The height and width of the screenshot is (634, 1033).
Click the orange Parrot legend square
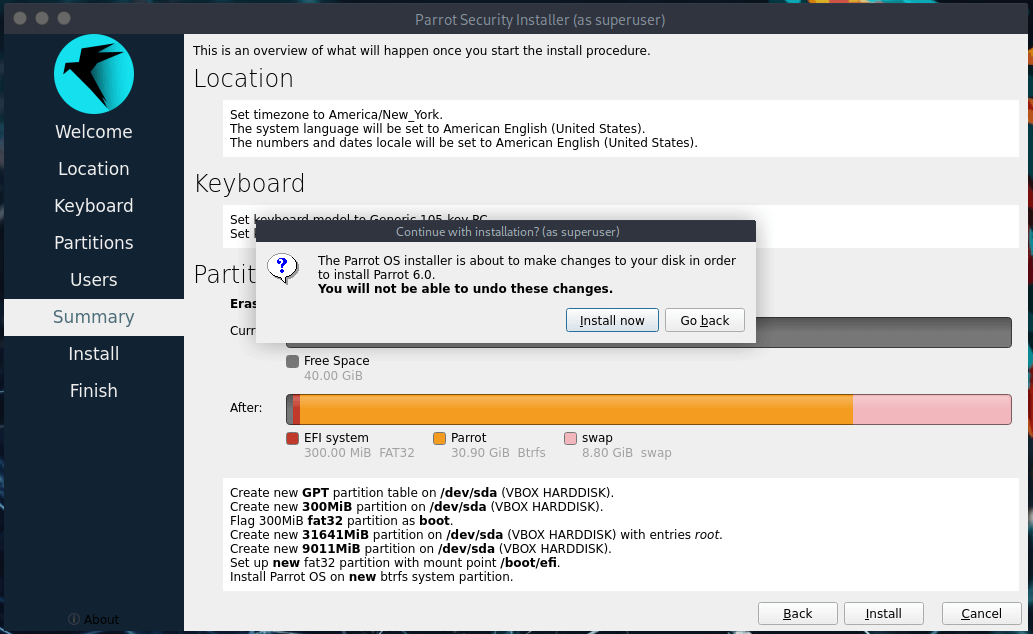tap(439, 438)
